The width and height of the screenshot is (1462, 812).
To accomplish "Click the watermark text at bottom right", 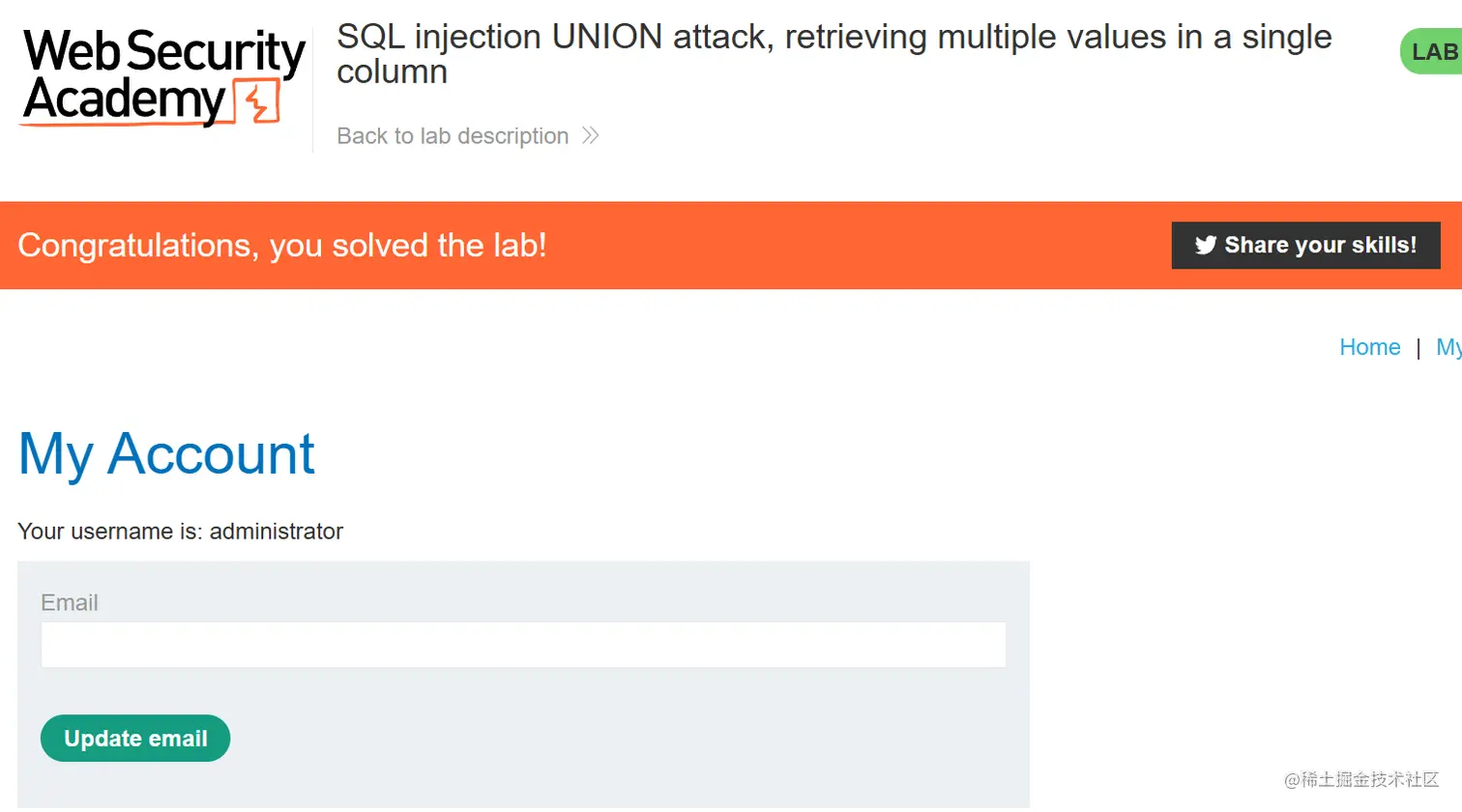I will (1361, 779).
